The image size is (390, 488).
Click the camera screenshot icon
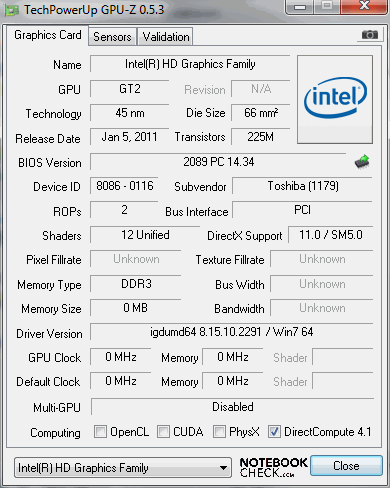point(370,35)
